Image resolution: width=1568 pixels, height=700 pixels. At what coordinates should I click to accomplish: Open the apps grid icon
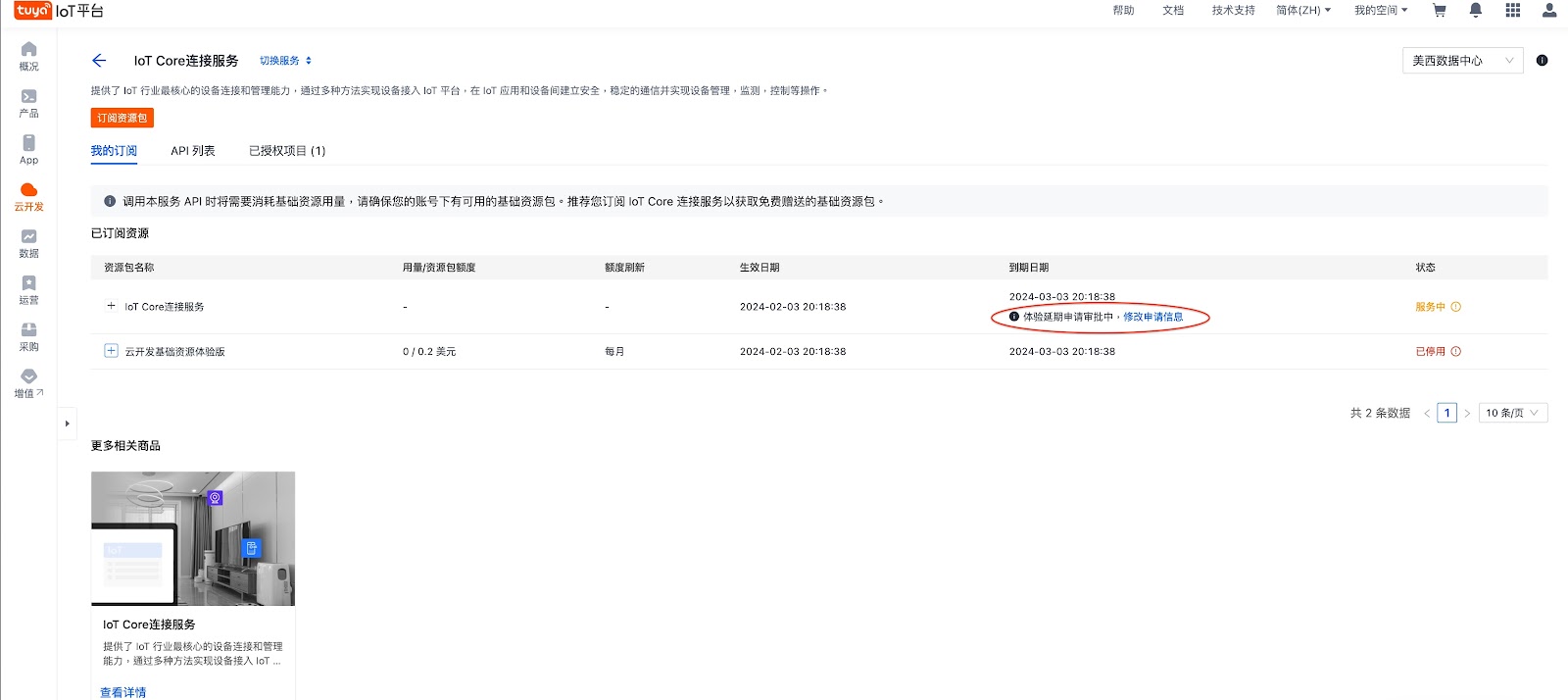coord(1512,11)
